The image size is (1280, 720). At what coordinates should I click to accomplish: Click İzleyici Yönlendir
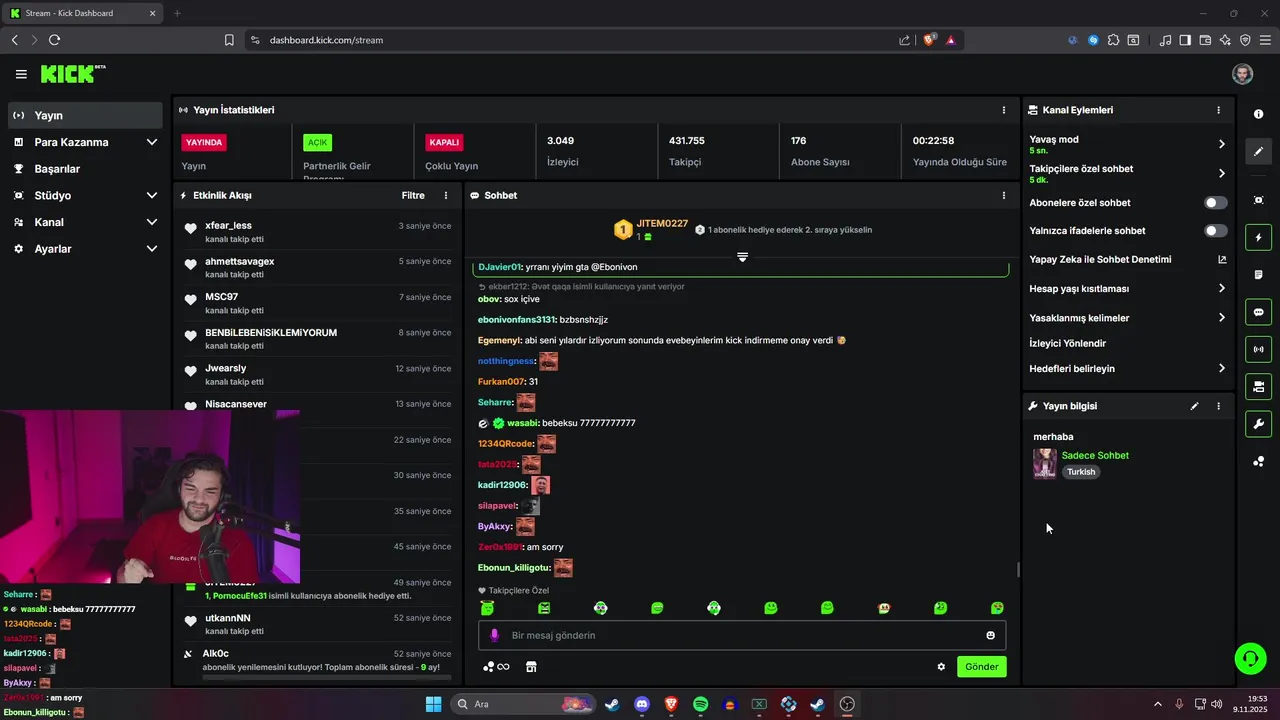click(1067, 343)
